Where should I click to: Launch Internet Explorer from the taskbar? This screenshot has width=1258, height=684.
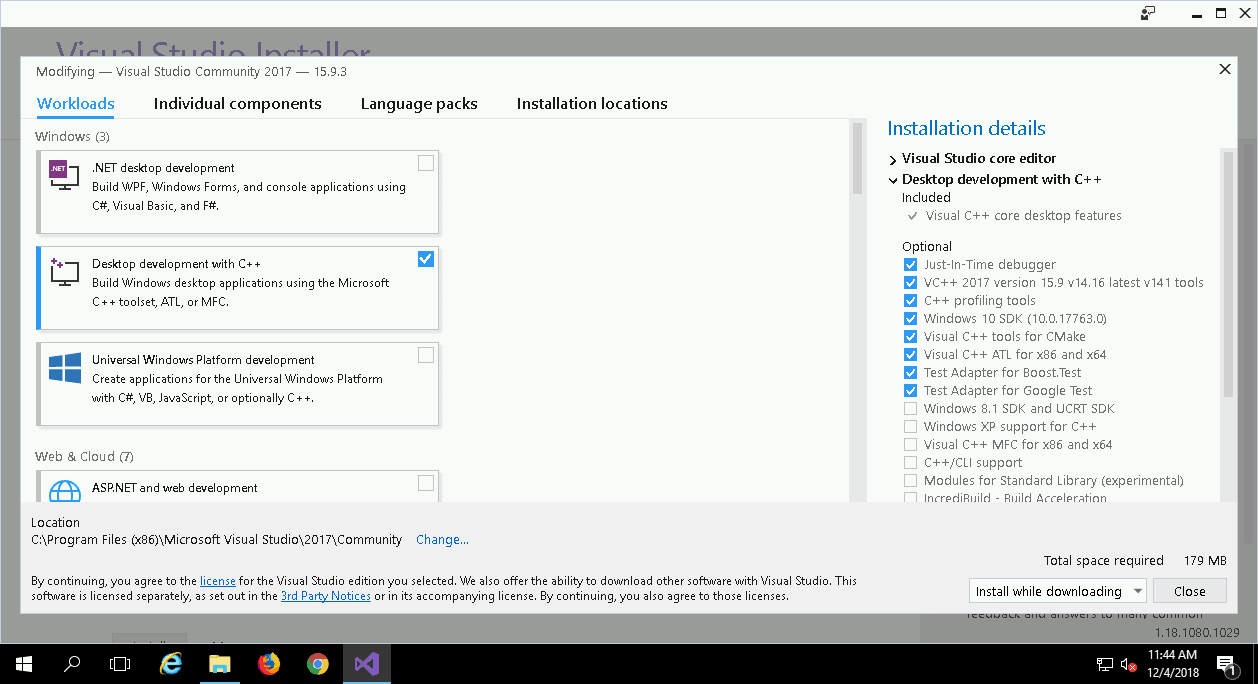pos(171,664)
